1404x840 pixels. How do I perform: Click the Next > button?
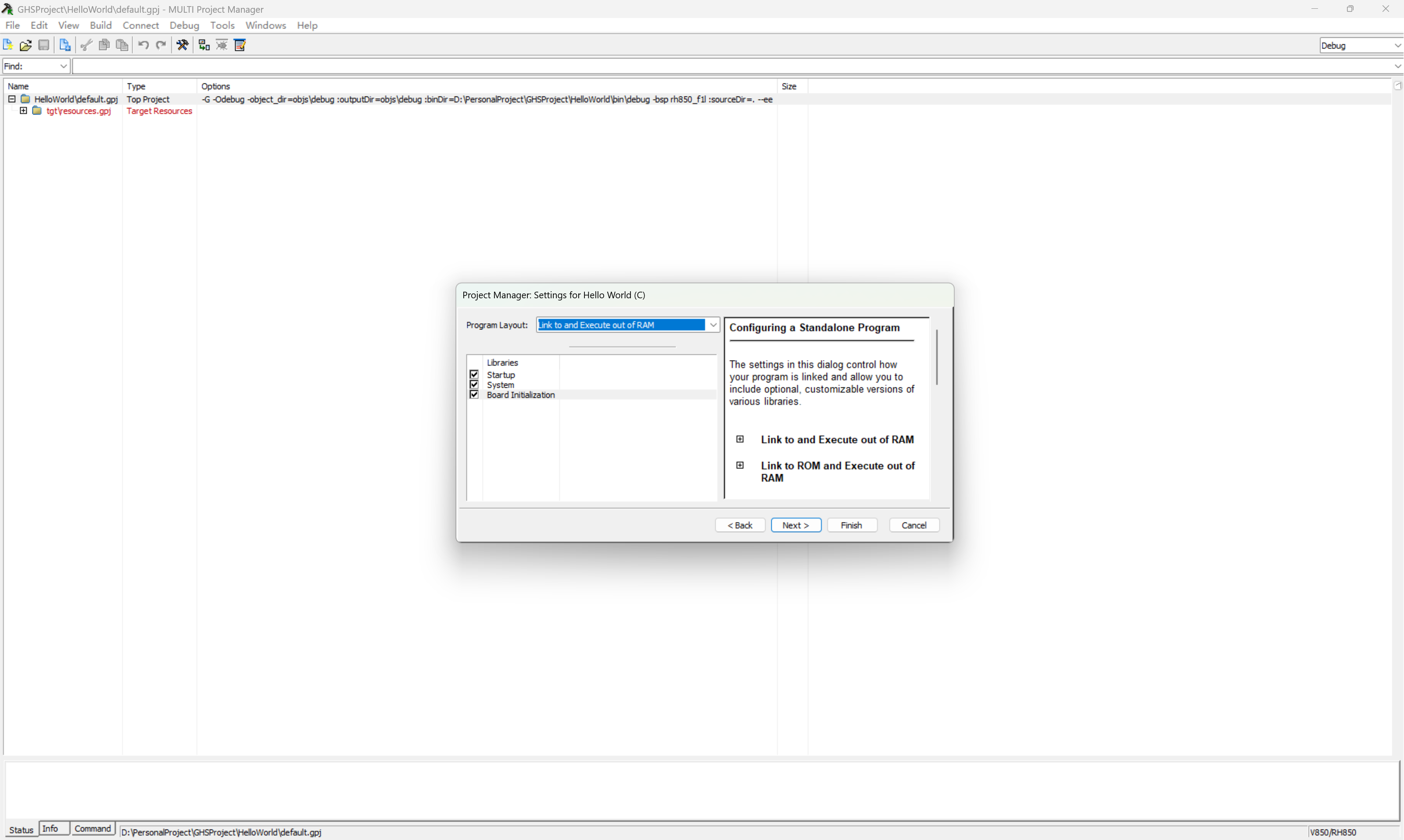[795, 525]
